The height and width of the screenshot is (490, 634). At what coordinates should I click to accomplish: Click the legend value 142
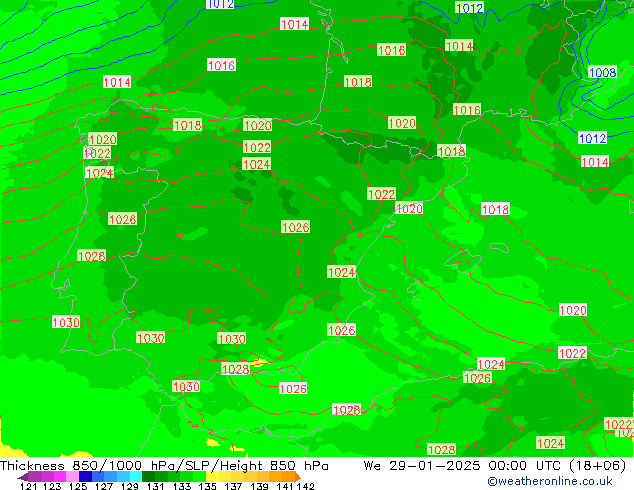point(306,486)
